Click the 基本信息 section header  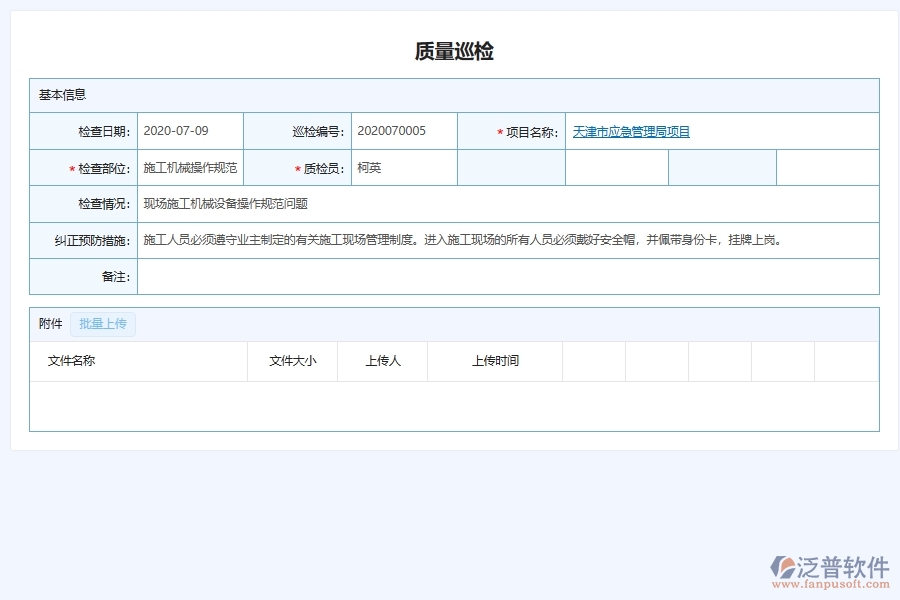tap(62, 94)
